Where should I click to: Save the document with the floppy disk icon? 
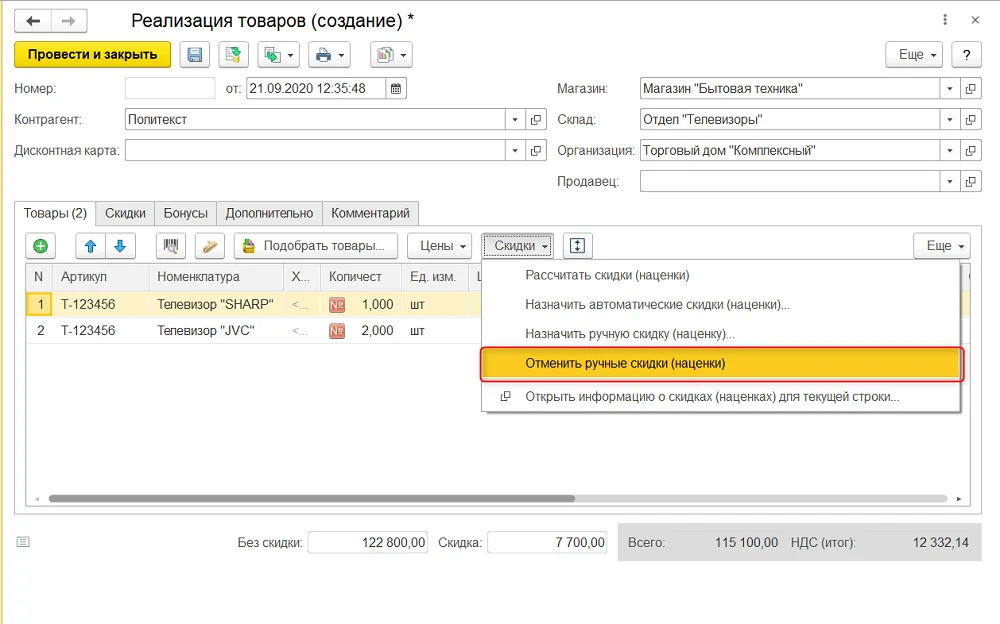point(195,55)
